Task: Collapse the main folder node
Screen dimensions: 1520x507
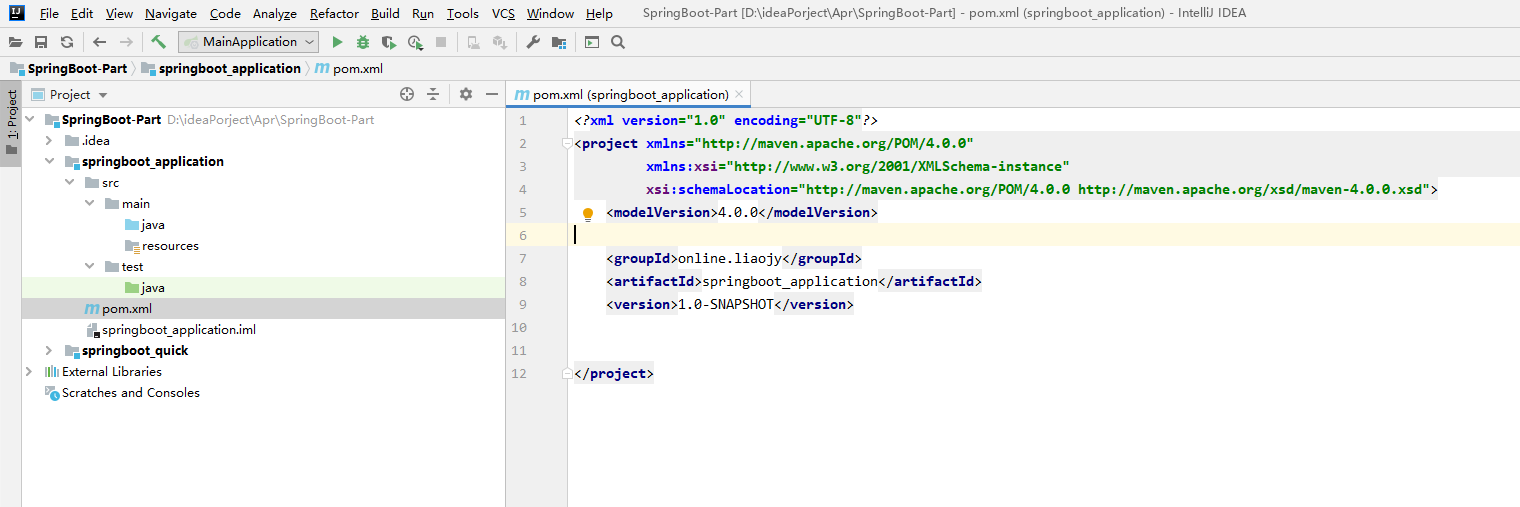Action: pos(89,203)
